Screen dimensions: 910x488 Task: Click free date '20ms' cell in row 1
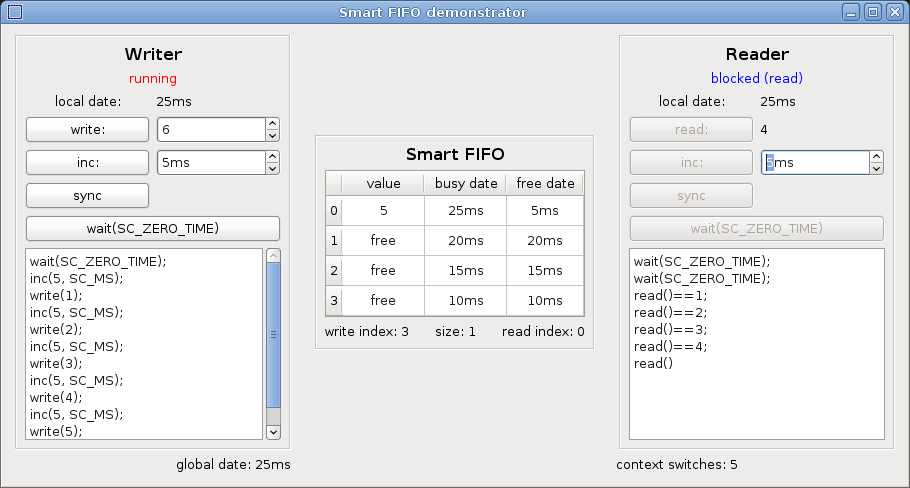tap(545, 240)
